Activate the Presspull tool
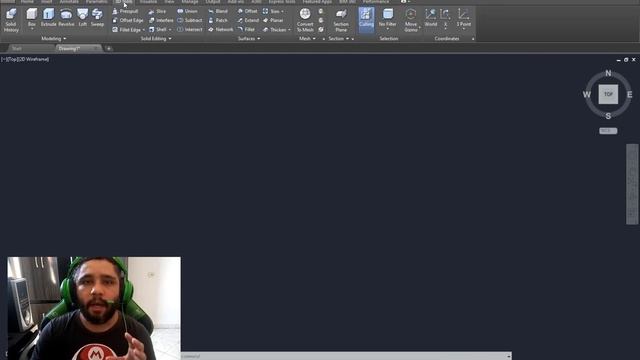 (125, 11)
